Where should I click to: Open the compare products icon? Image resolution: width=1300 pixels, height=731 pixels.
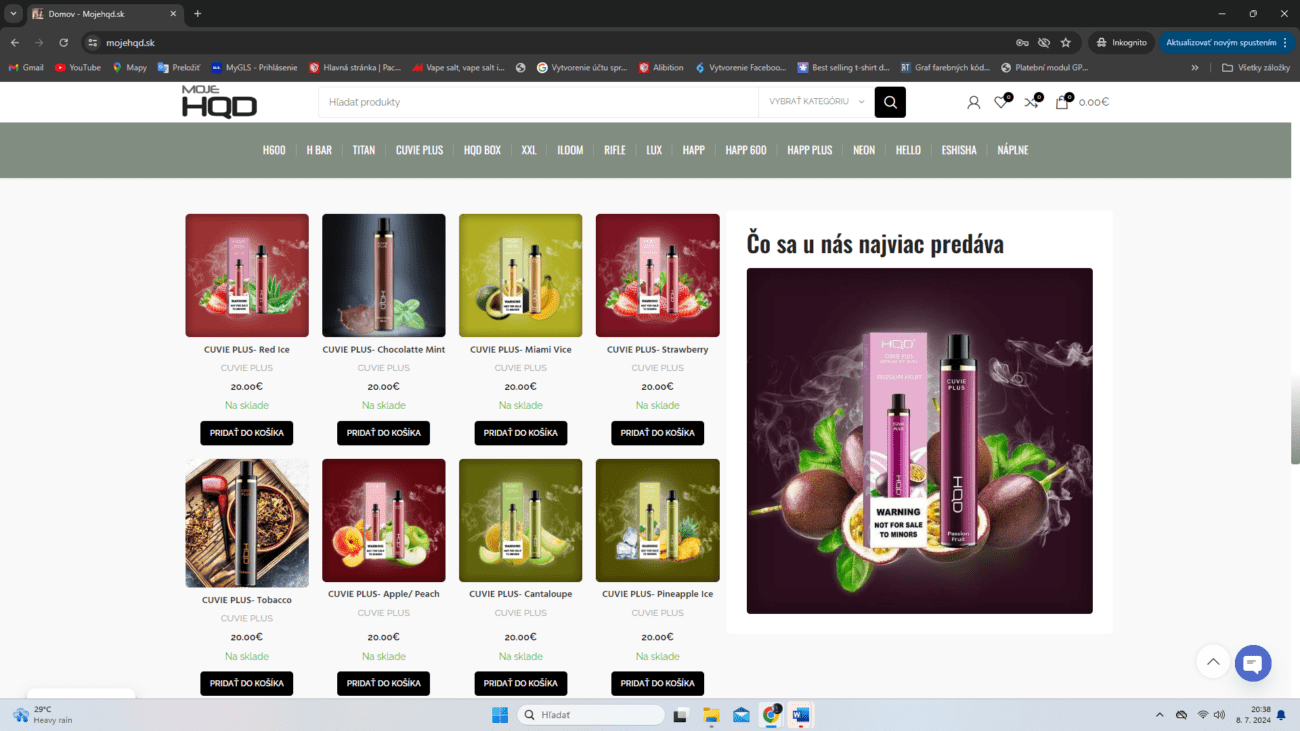click(1032, 102)
